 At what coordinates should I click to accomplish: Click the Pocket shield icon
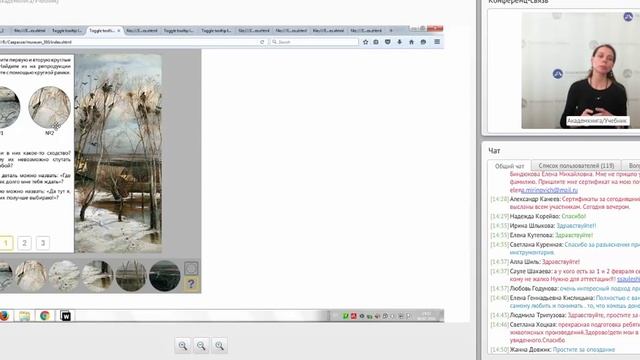click(x=388, y=42)
